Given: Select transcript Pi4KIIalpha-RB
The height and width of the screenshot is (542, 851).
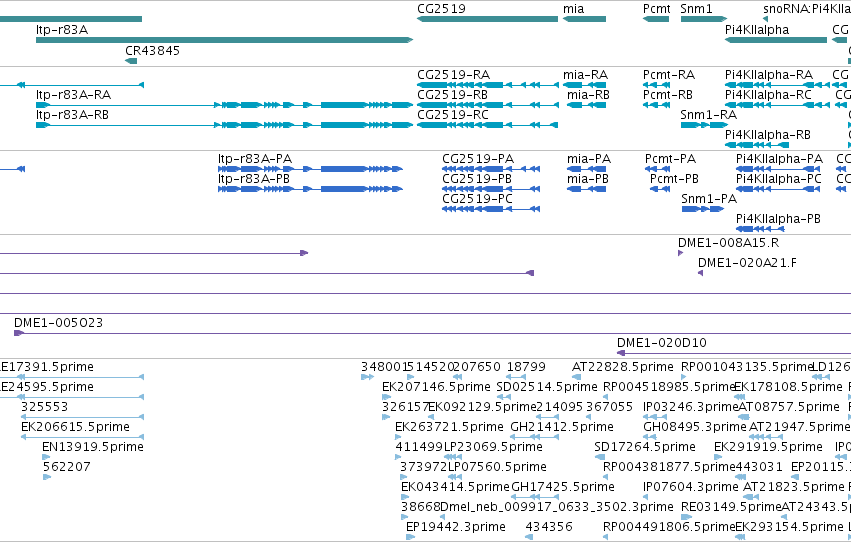Looking at the screenshot, I should (757, 145).
